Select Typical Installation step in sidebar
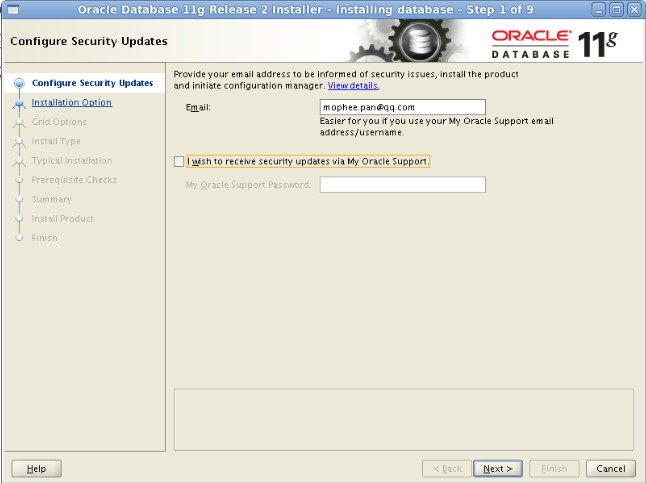This screenshot has width=646, height=483. (x=72, y=160)
